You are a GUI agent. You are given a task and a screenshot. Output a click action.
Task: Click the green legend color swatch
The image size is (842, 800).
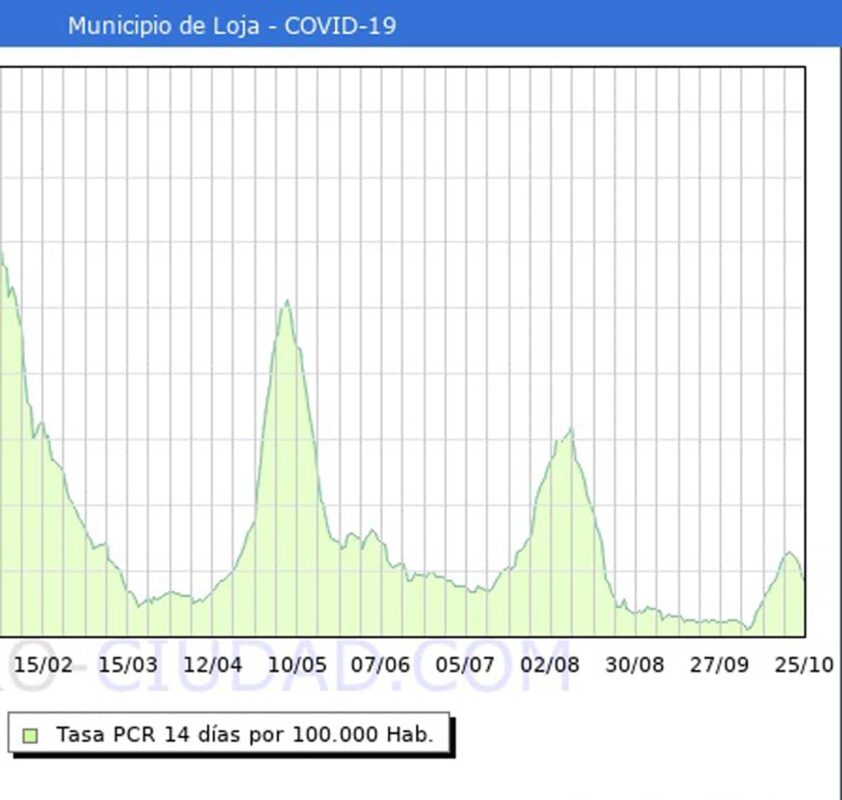[30, 735]
